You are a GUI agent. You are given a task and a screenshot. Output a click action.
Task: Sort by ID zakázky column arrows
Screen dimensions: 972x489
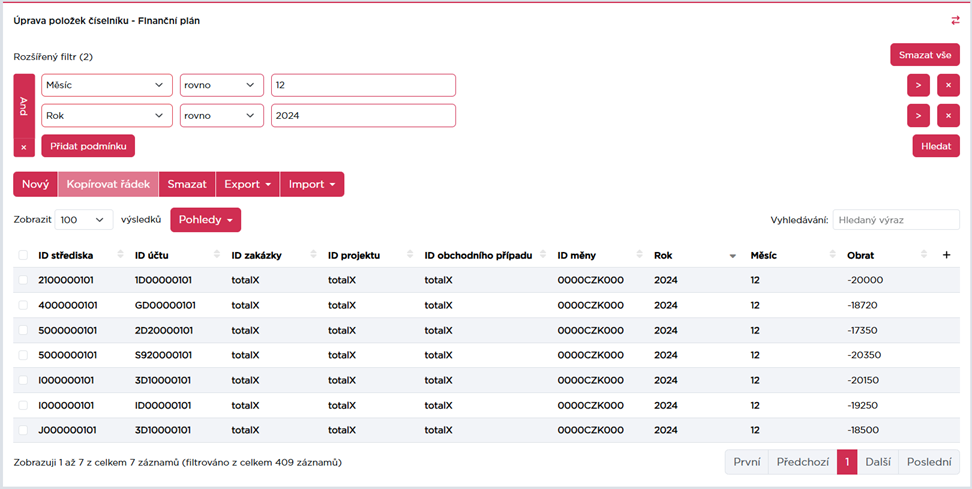pyautogui.click(x=314, y=255)
